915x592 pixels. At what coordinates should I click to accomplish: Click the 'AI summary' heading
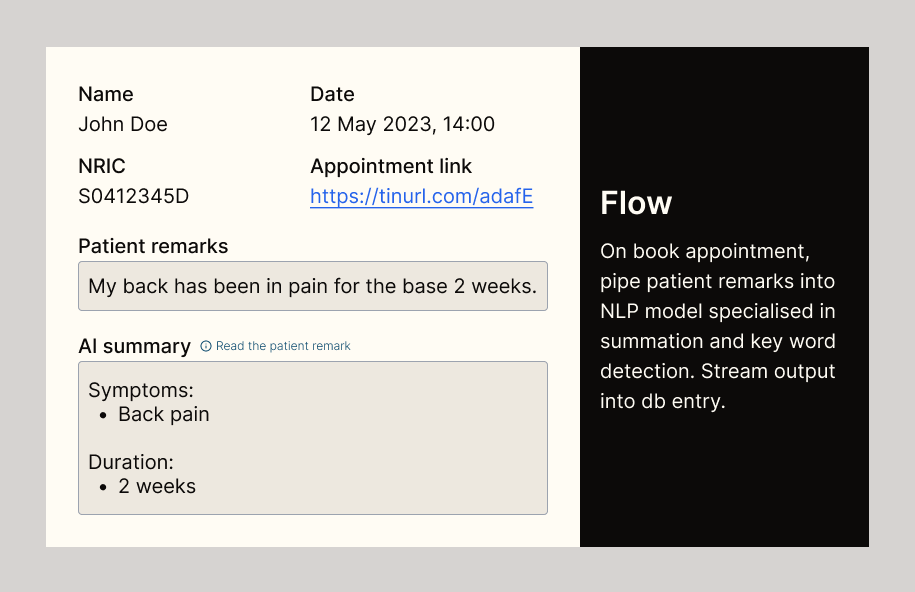click(x=134, y=346)
